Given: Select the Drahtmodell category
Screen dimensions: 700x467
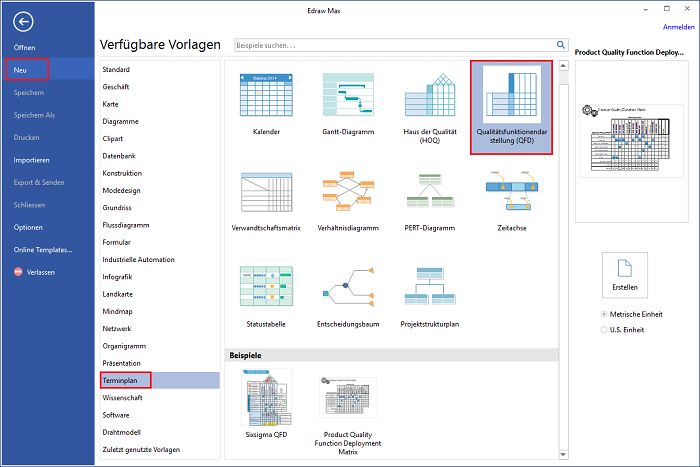Looking at the screenshot, I should [121, 432].
